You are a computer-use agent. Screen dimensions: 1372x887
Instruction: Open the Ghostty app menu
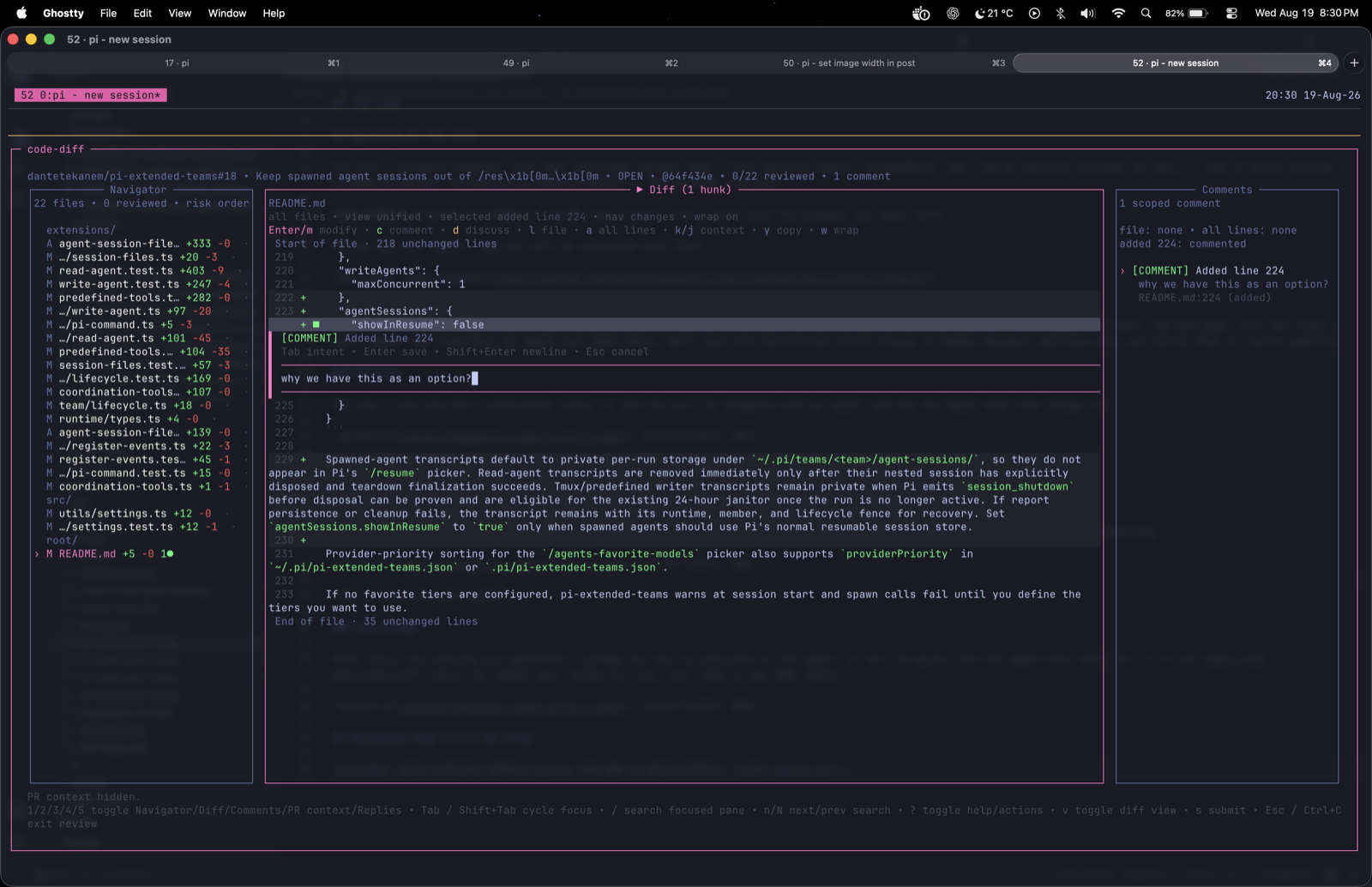coord(63,13)
